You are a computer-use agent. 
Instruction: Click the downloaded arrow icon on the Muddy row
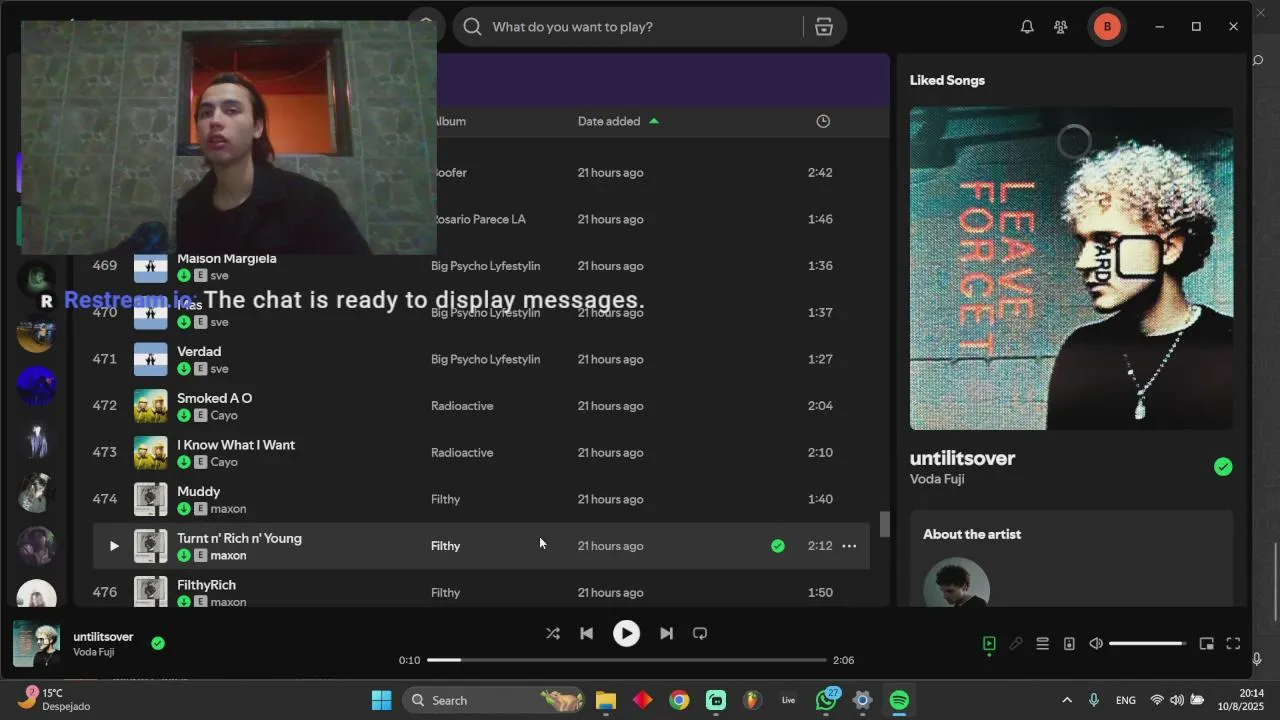point(184,509)
